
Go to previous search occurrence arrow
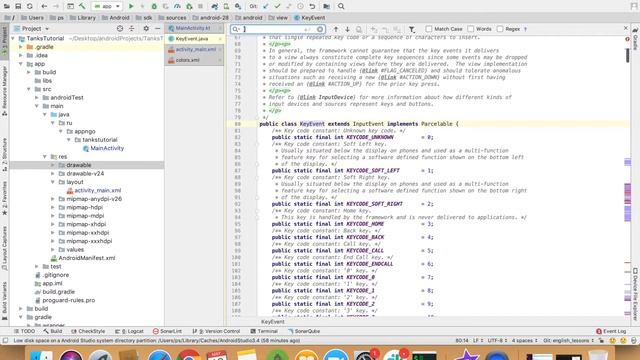pos(336,29)
